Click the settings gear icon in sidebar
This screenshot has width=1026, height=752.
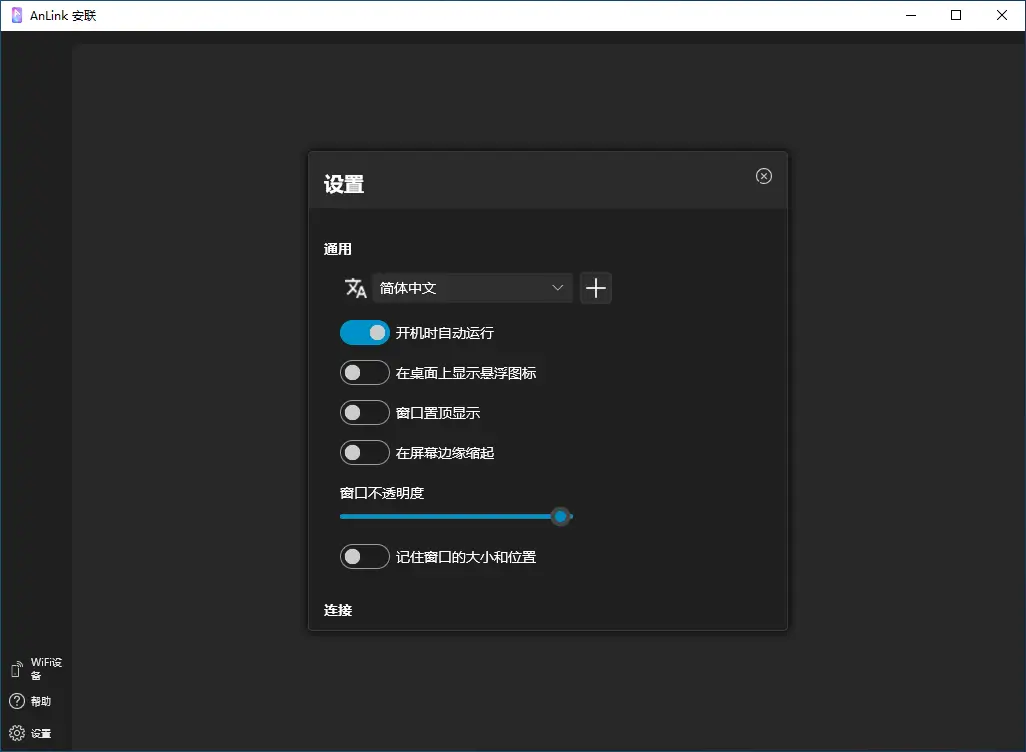[17, 733]
